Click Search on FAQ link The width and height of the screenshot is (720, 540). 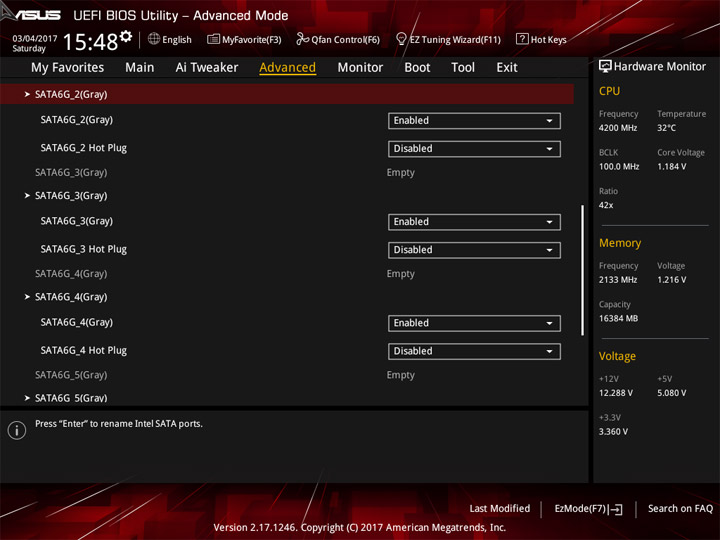coord(680,509)
